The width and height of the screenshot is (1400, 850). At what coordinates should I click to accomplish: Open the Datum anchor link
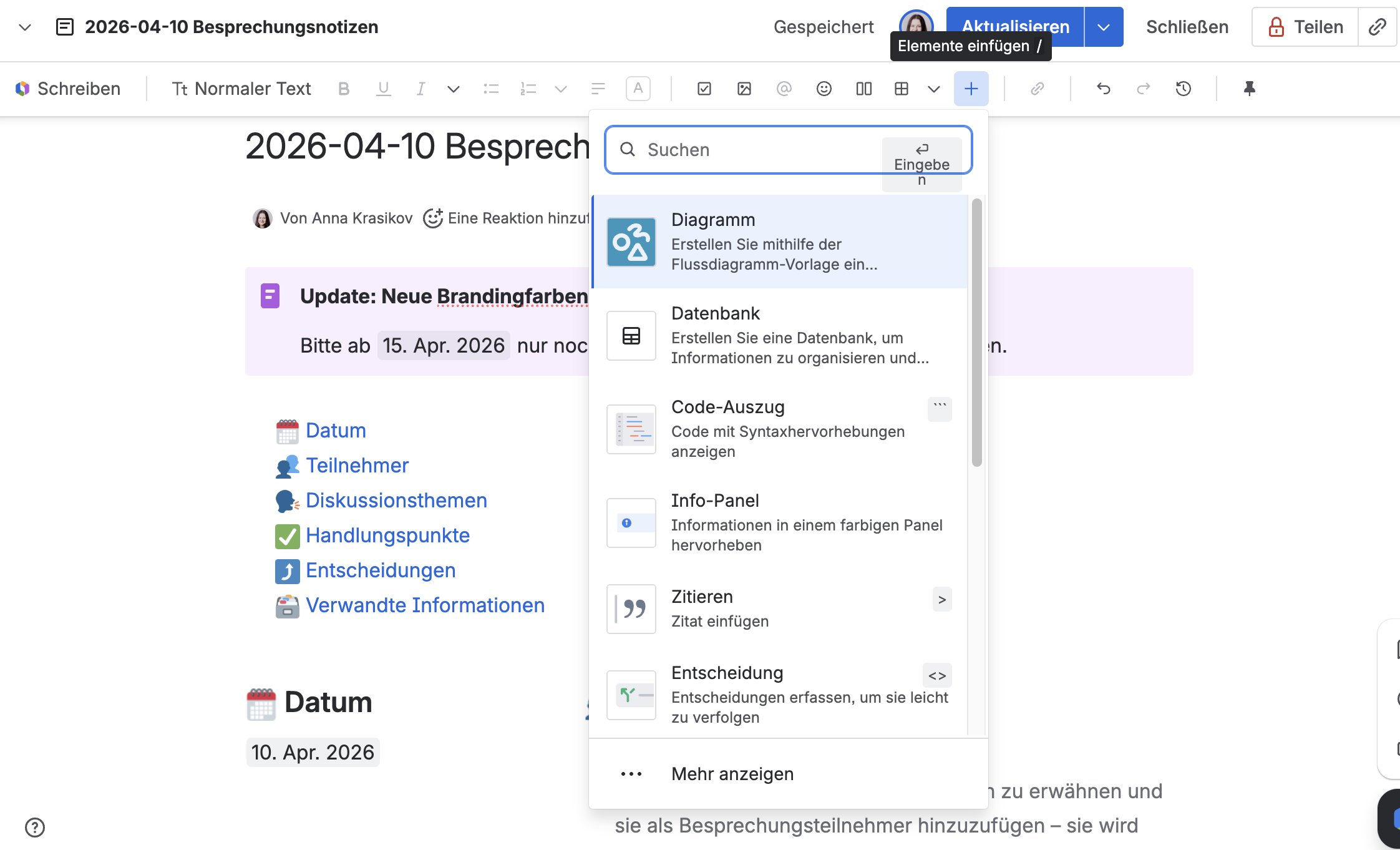pos(336,431)
